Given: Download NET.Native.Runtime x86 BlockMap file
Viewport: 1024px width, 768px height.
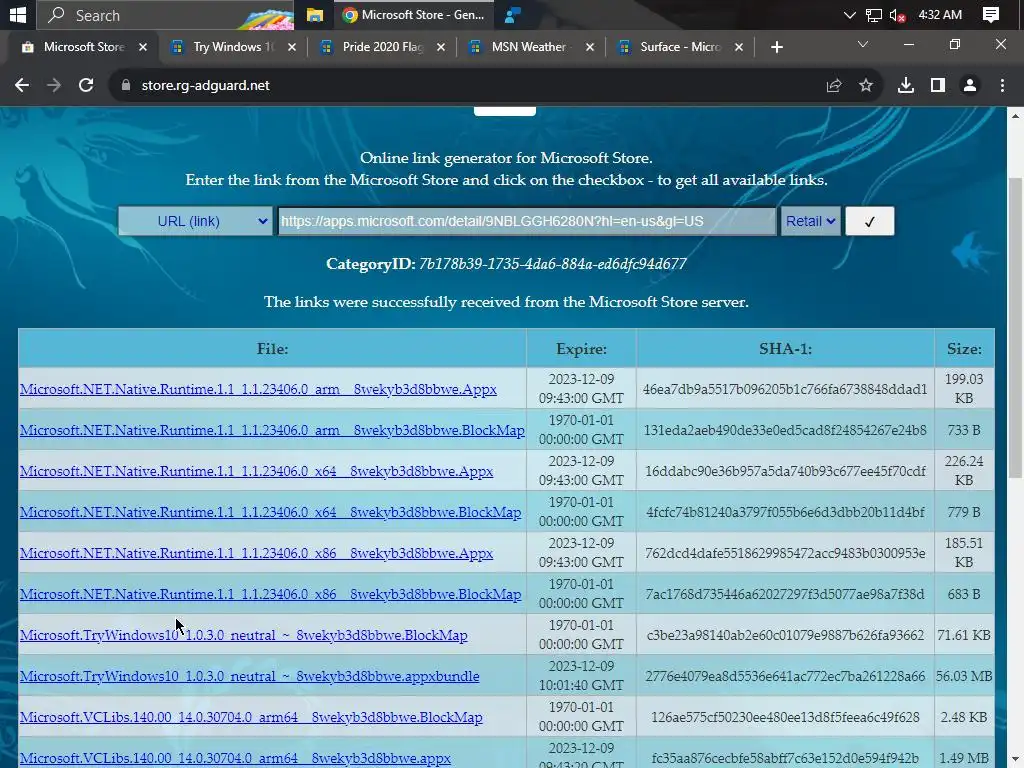Looking at the screenshot, I should (x=270, y=595).
